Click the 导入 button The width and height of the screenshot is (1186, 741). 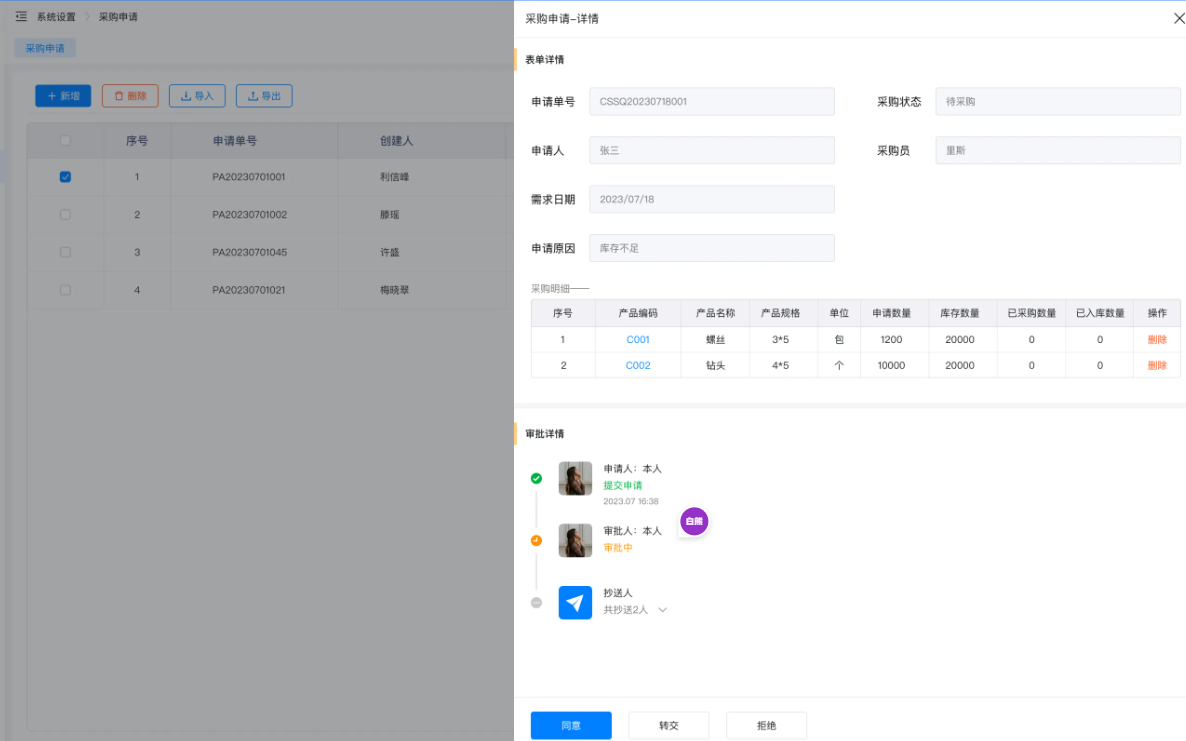[x=197, y=96]
